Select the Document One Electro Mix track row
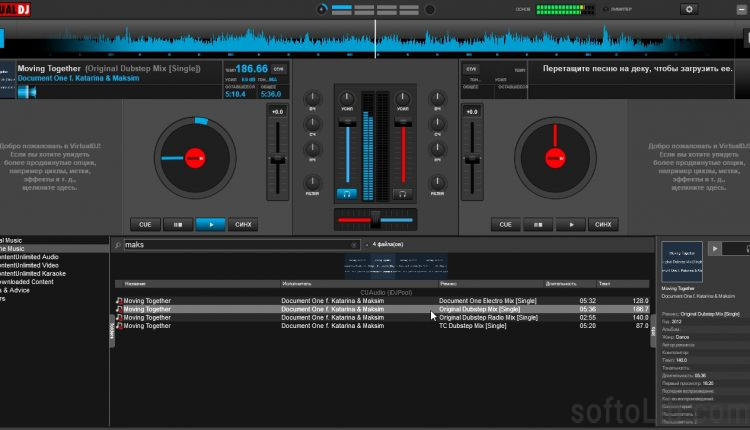The height and width of the screenshot is (430, 750). (x=382, y=301)
